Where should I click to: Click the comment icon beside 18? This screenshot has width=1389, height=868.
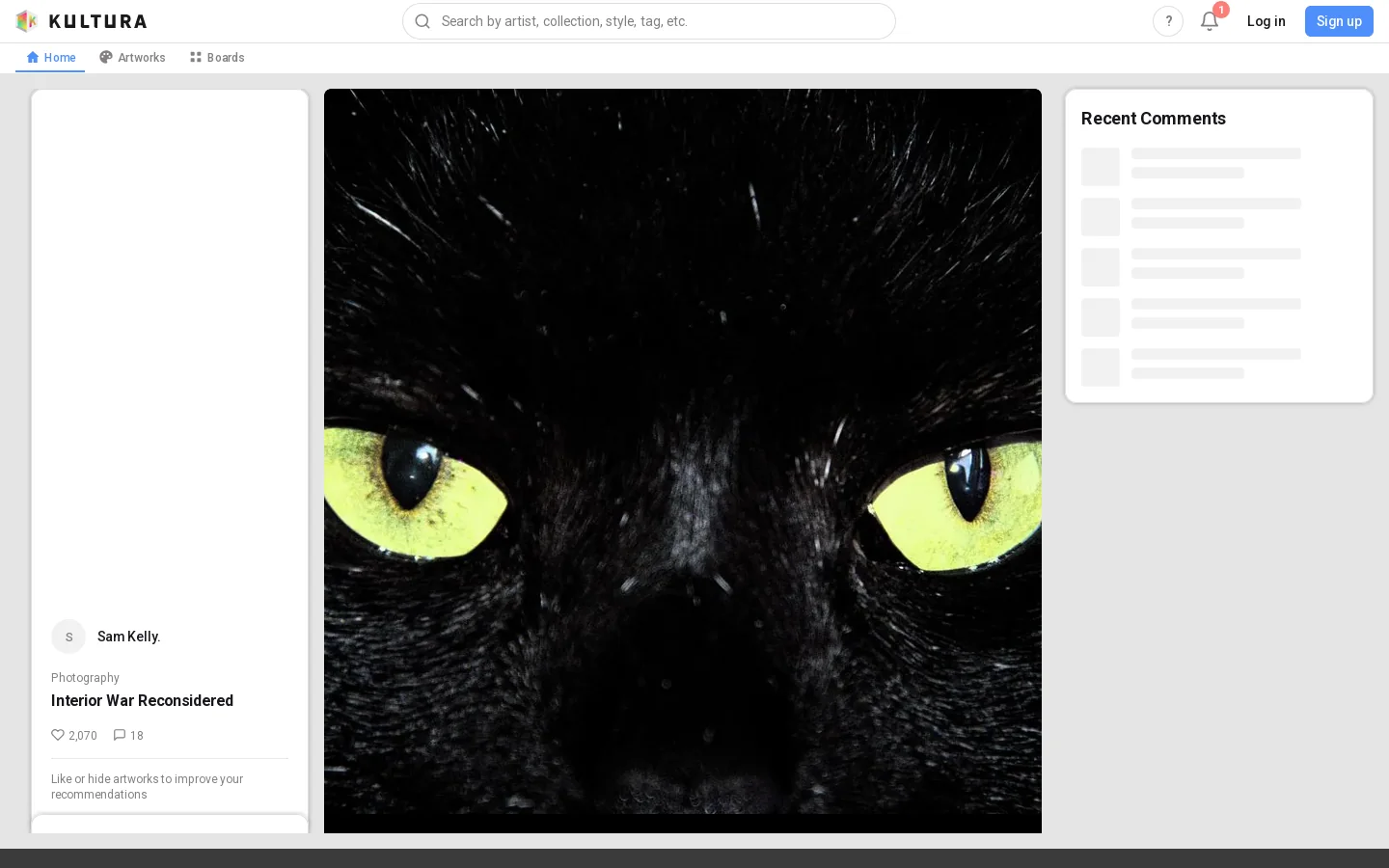pos(120,735)
